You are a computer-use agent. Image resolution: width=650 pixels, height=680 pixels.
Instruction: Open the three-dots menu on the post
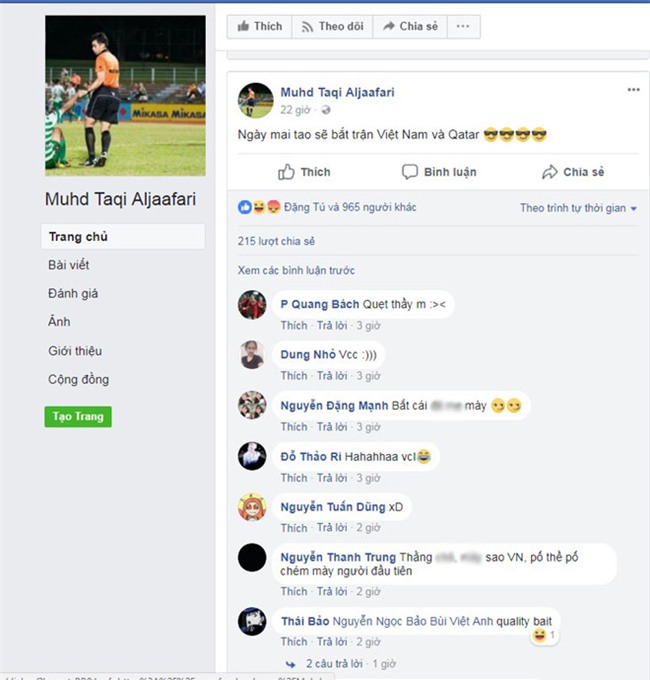[633, 90]
